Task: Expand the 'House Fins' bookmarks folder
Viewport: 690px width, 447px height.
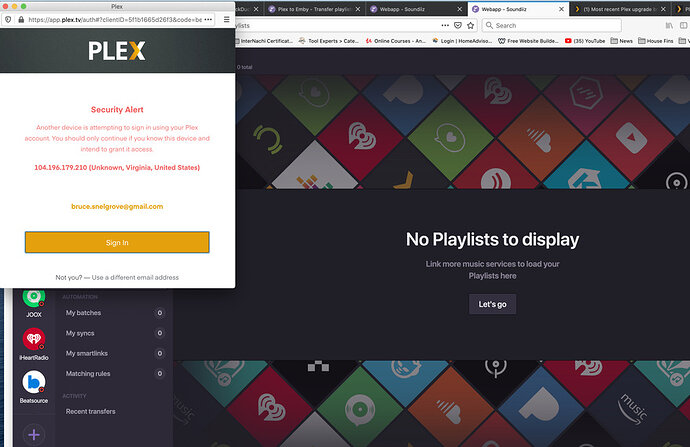Action: pyautogui.click(x=656, y=41)
